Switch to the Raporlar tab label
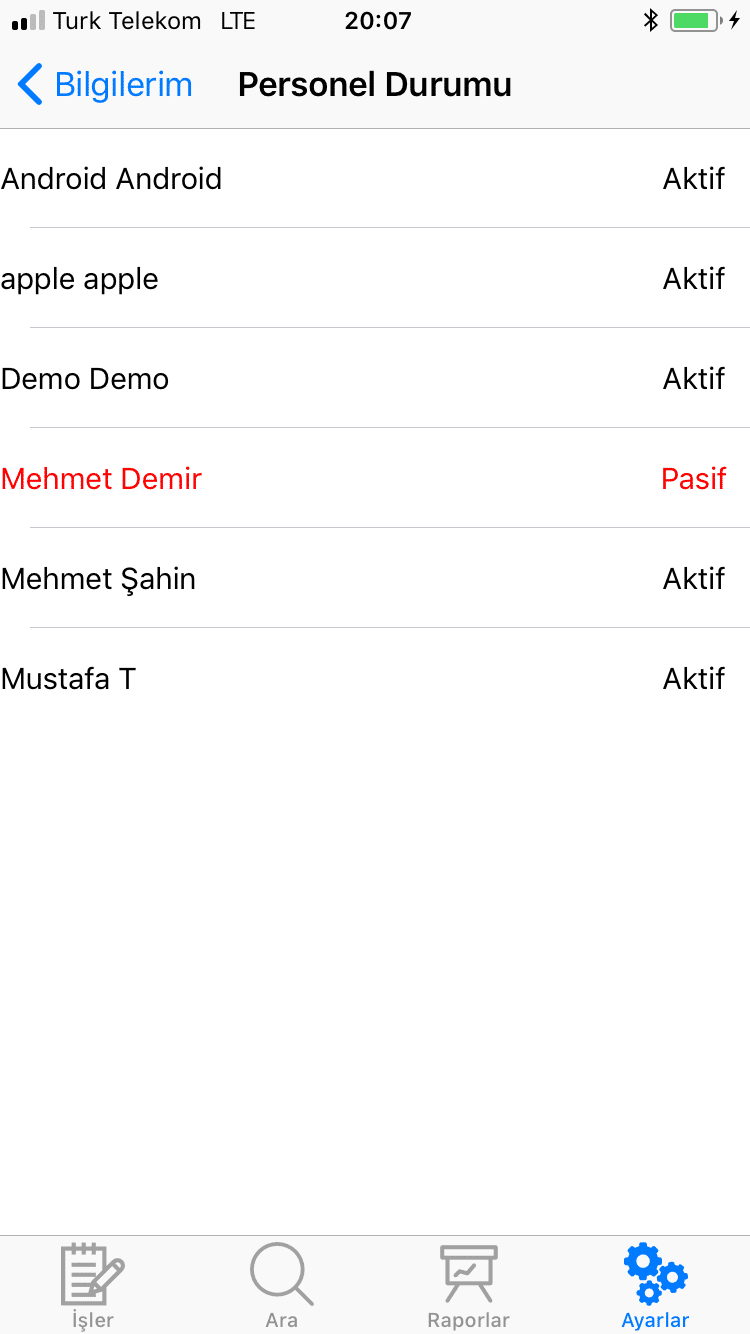The height and width of the screenshot is (1334, 750). [468, 1320]
